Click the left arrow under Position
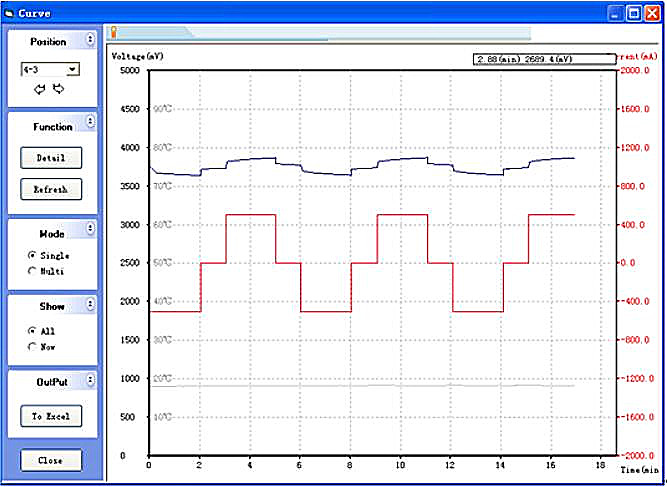This screenshot has height=487, width=667. [x=40, y=89]
